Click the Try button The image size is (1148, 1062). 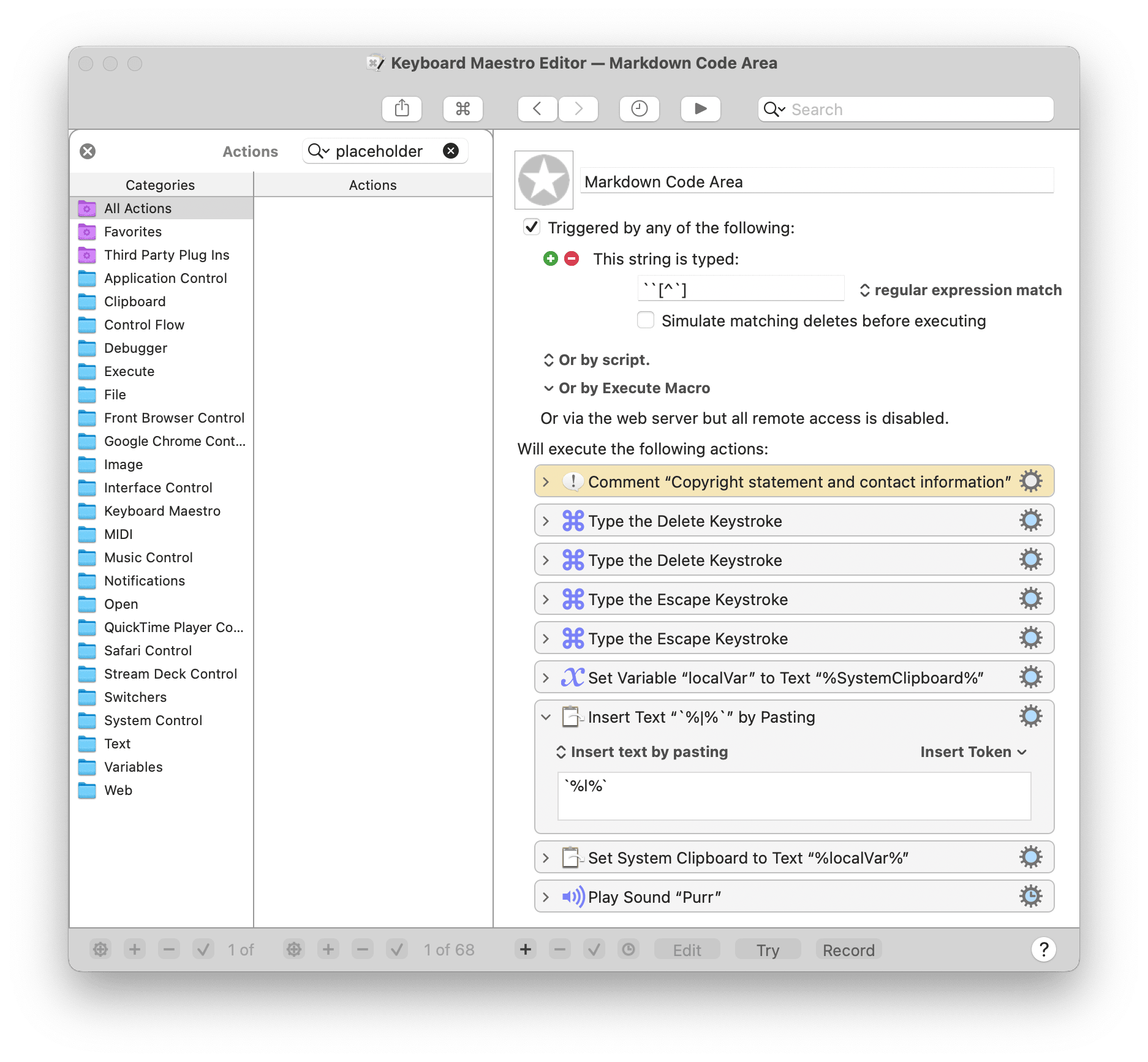768,950
